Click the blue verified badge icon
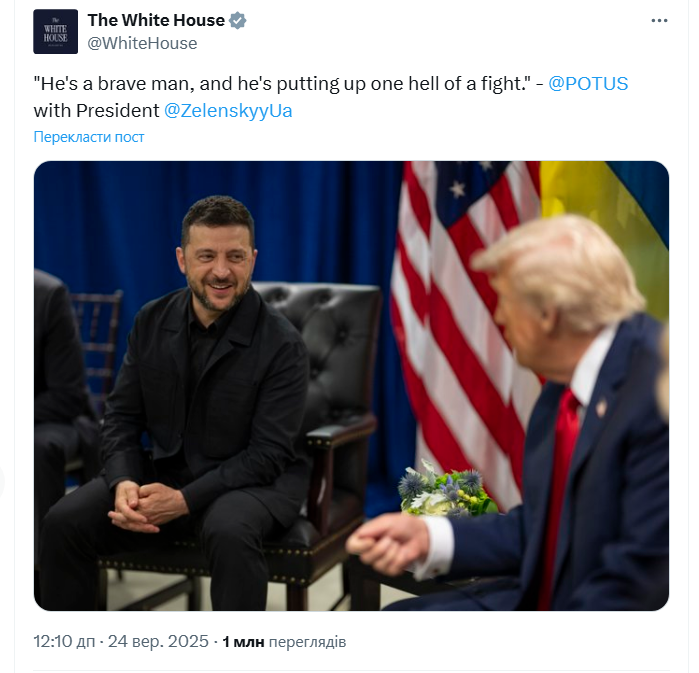The height and width of the screenshot is (673, 699). (238, 21)
